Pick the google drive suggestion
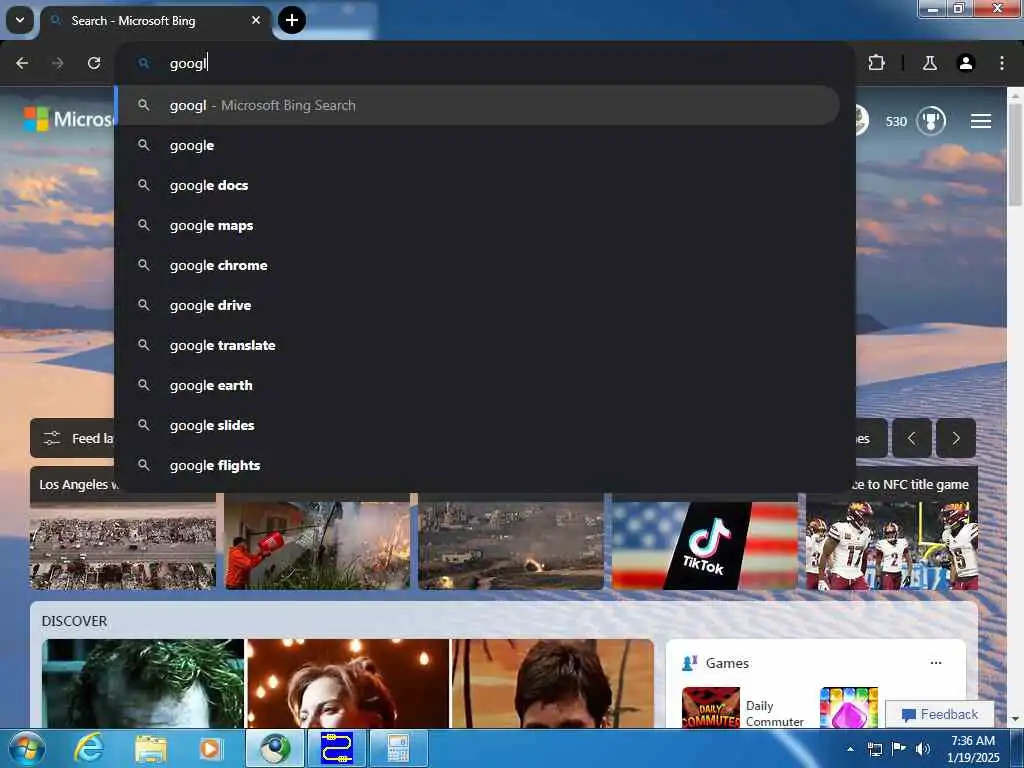Image resolution: width=1024 pixels, height=768 pixels. [477, 305]
